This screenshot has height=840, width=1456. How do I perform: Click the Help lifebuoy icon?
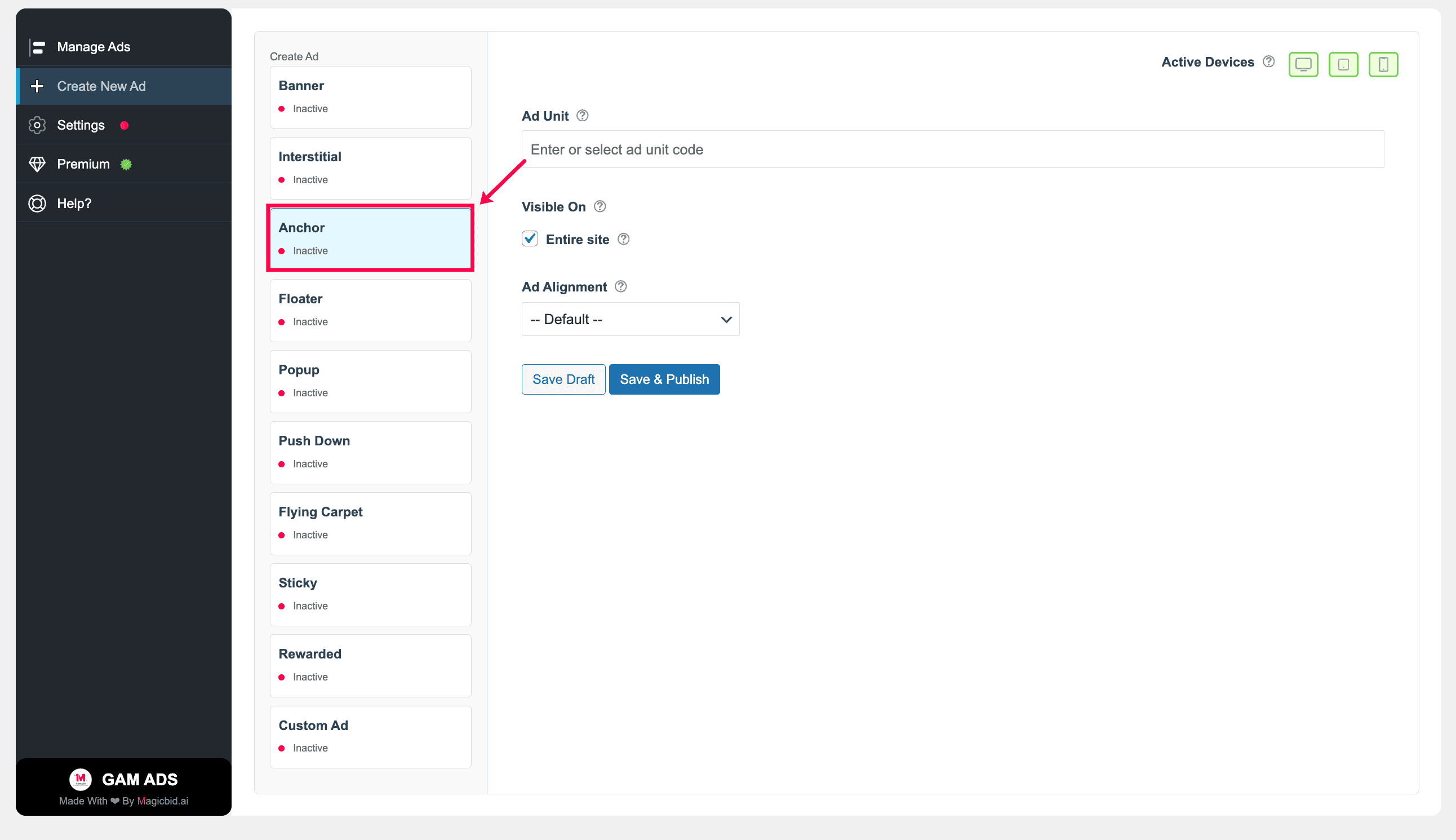tap(38, 204)
